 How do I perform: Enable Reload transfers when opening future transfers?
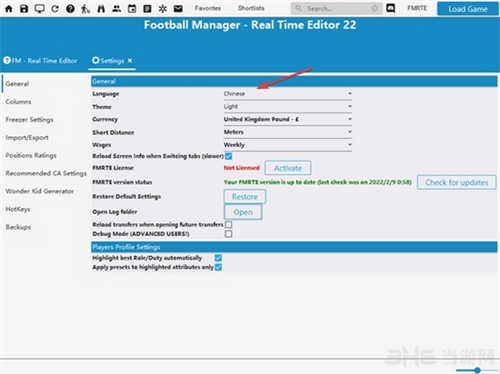228,224
